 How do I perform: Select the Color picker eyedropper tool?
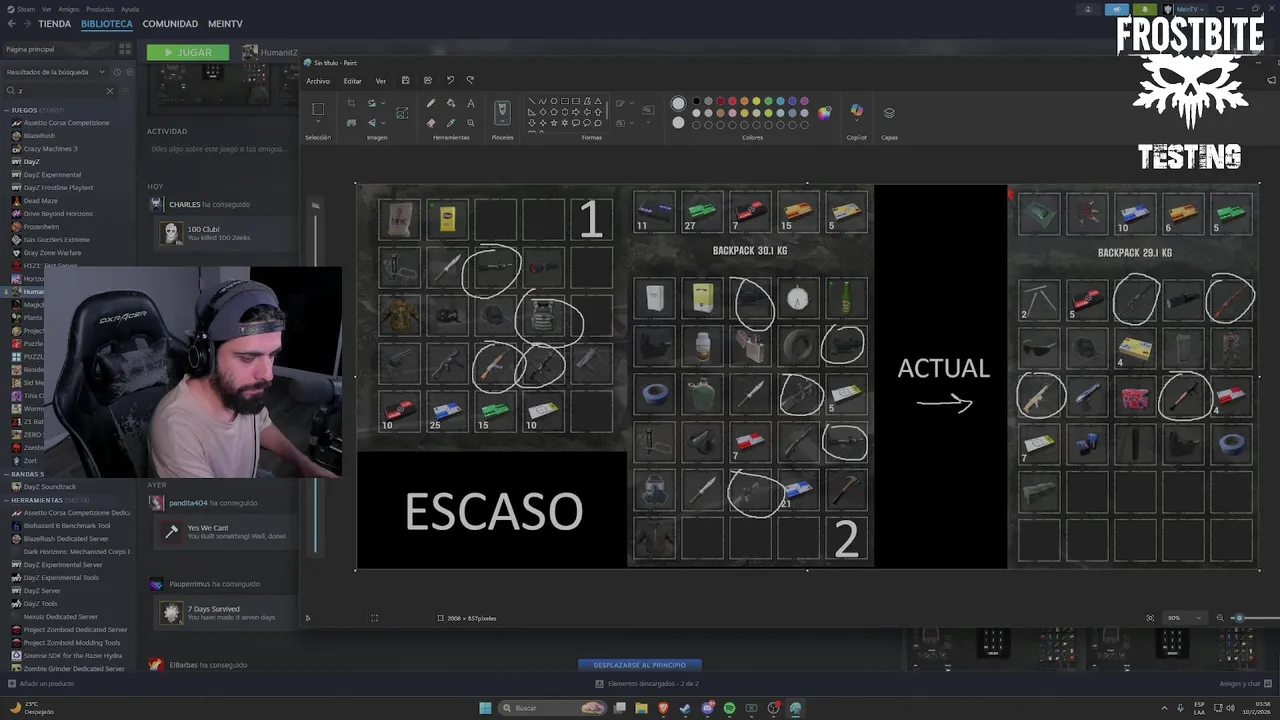click(x=451, y=123)
